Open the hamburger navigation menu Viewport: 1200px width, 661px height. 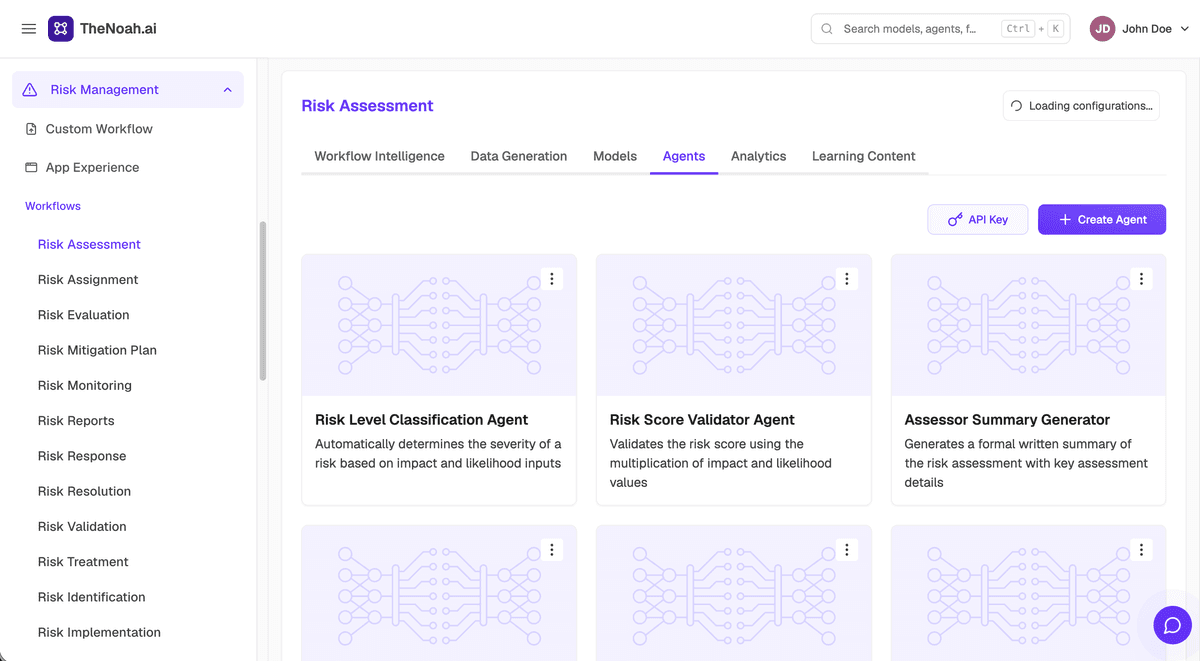point(29,29)
